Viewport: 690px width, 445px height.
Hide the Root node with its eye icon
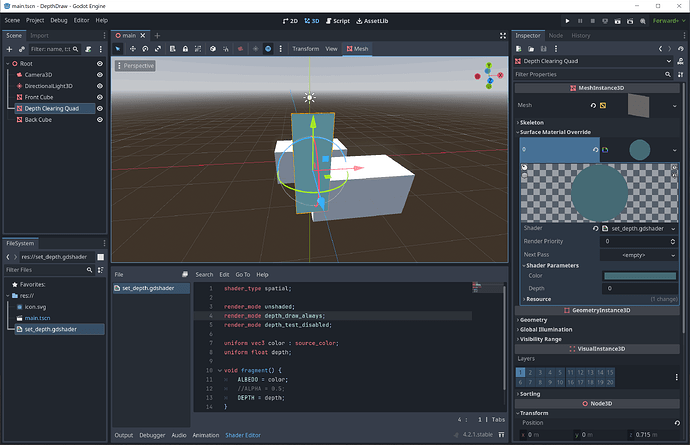coord(100,63)
